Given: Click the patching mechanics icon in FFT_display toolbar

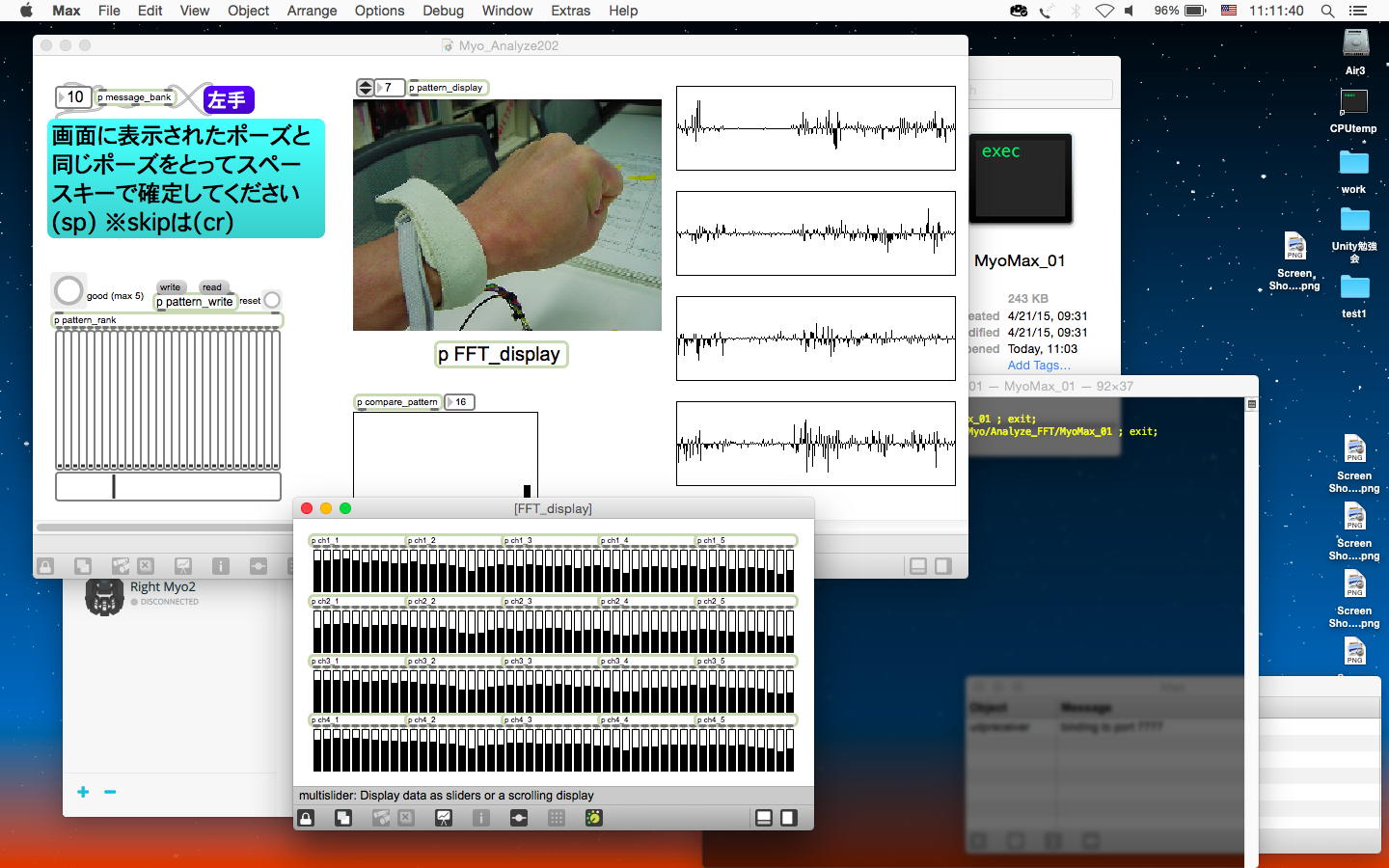Looking at the screenshot, I should pos(519,818).
